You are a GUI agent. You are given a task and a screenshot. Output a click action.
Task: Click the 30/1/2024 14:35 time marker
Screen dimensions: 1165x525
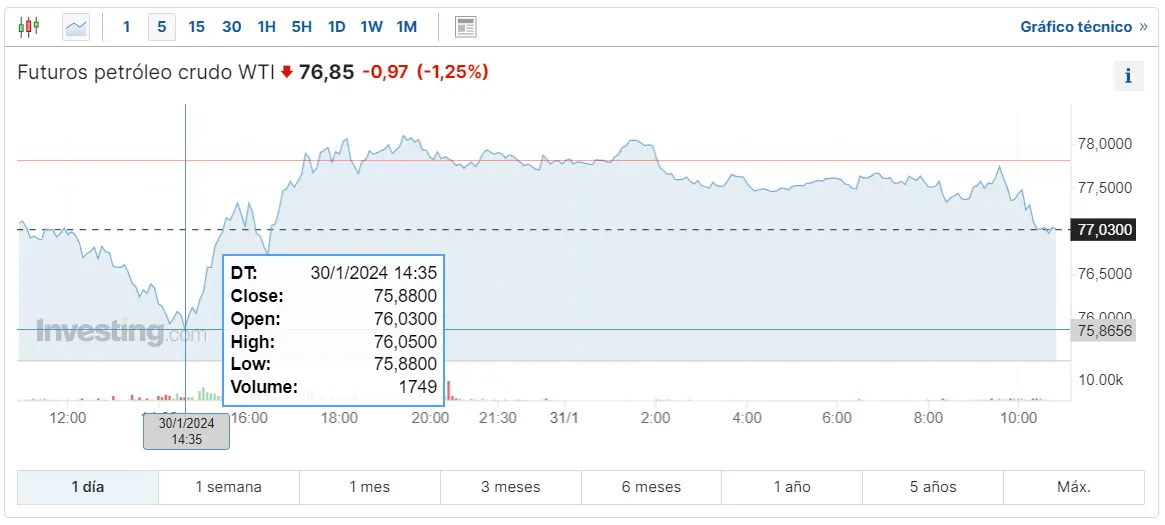click(187, 431)
